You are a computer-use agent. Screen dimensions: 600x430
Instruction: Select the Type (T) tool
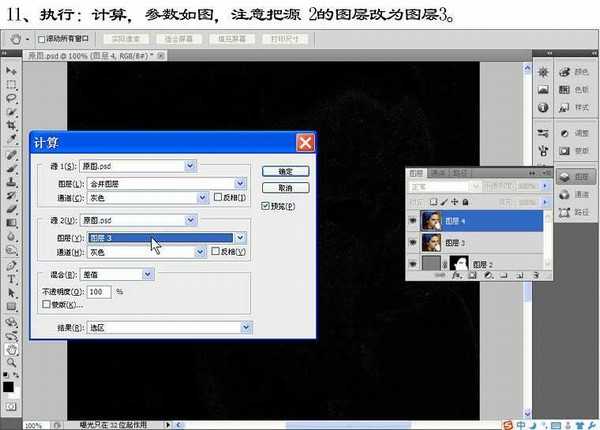(10, 280)
